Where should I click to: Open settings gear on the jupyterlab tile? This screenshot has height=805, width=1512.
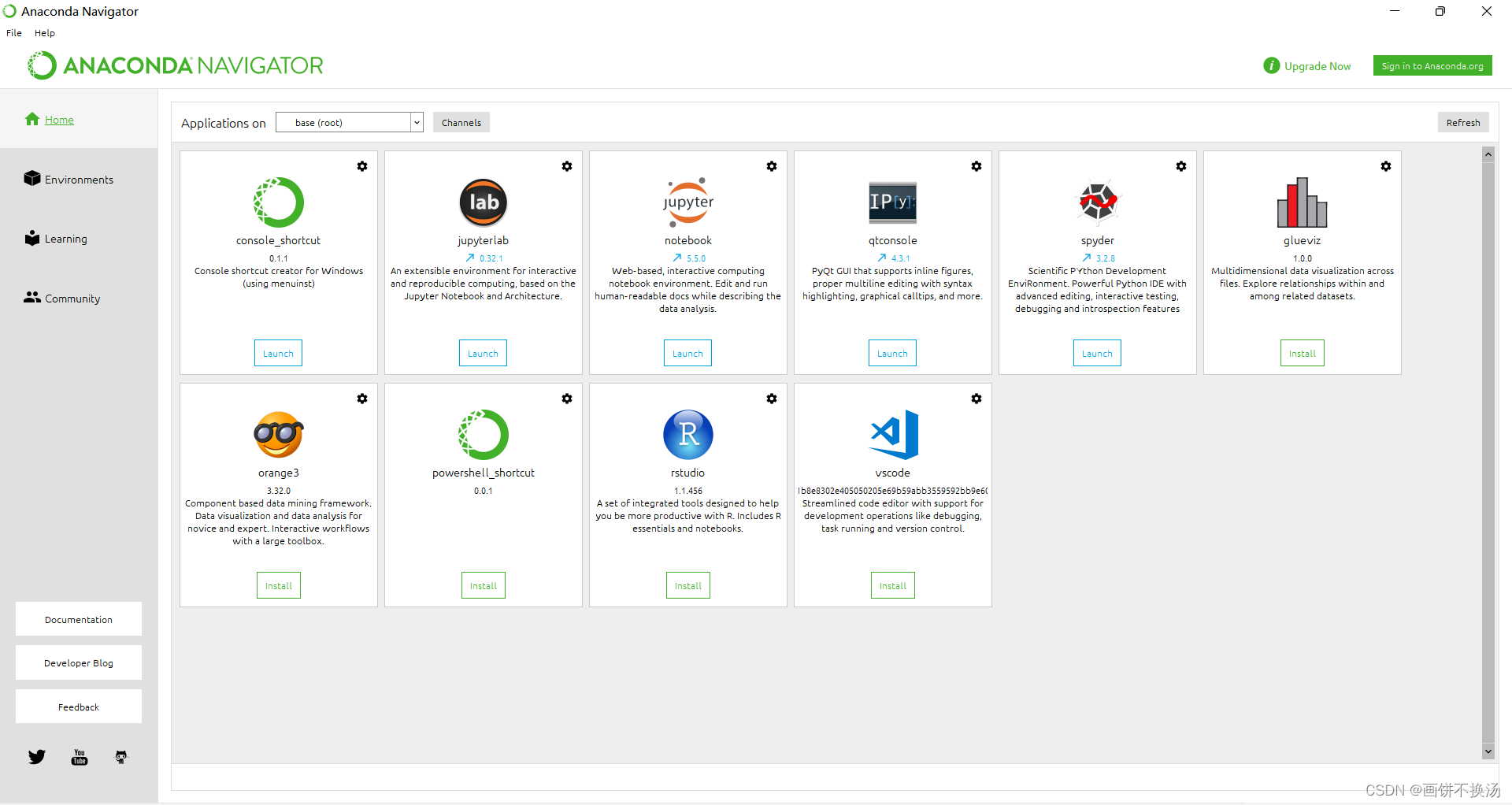click(x=567, y=166)
